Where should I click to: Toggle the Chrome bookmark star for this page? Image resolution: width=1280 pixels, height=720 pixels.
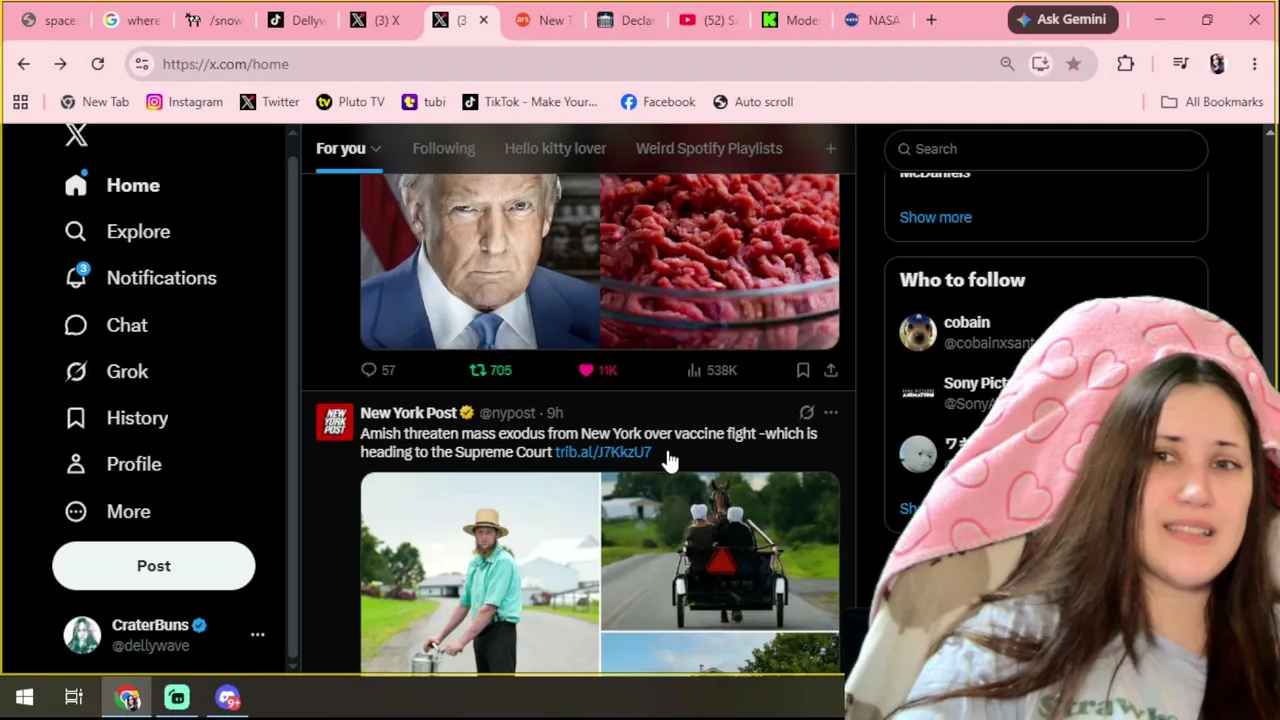pos(1073,64)
